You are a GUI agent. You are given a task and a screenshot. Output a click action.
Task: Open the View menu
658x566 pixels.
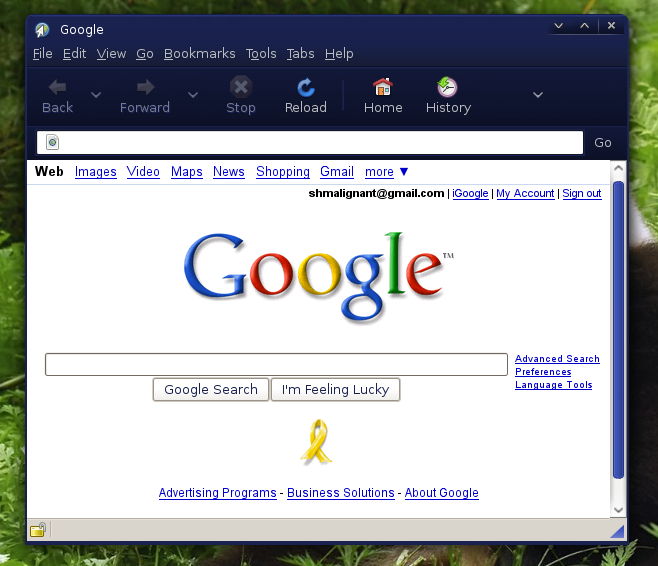[x=111, y=54]
